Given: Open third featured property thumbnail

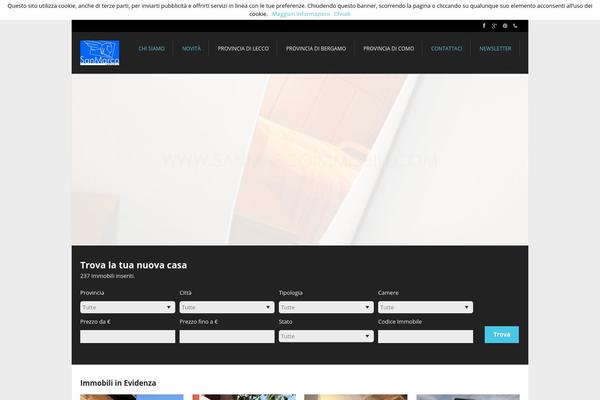Looking at the screenshot, I should click(x=356, y=397).
